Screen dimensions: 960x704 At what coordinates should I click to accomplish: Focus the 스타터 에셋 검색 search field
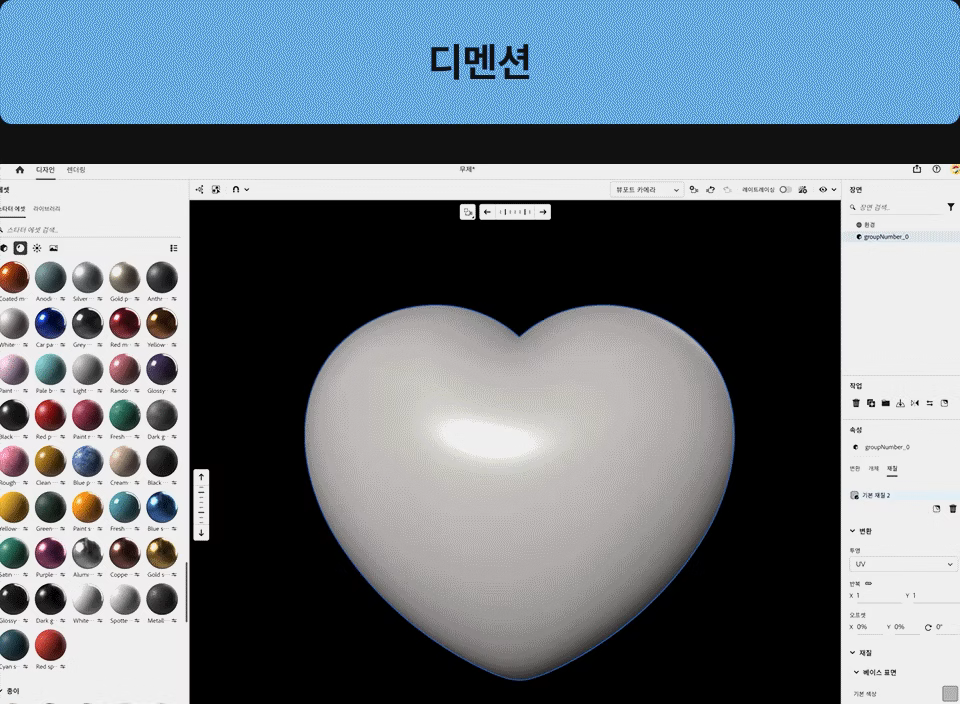click(92, 230)
